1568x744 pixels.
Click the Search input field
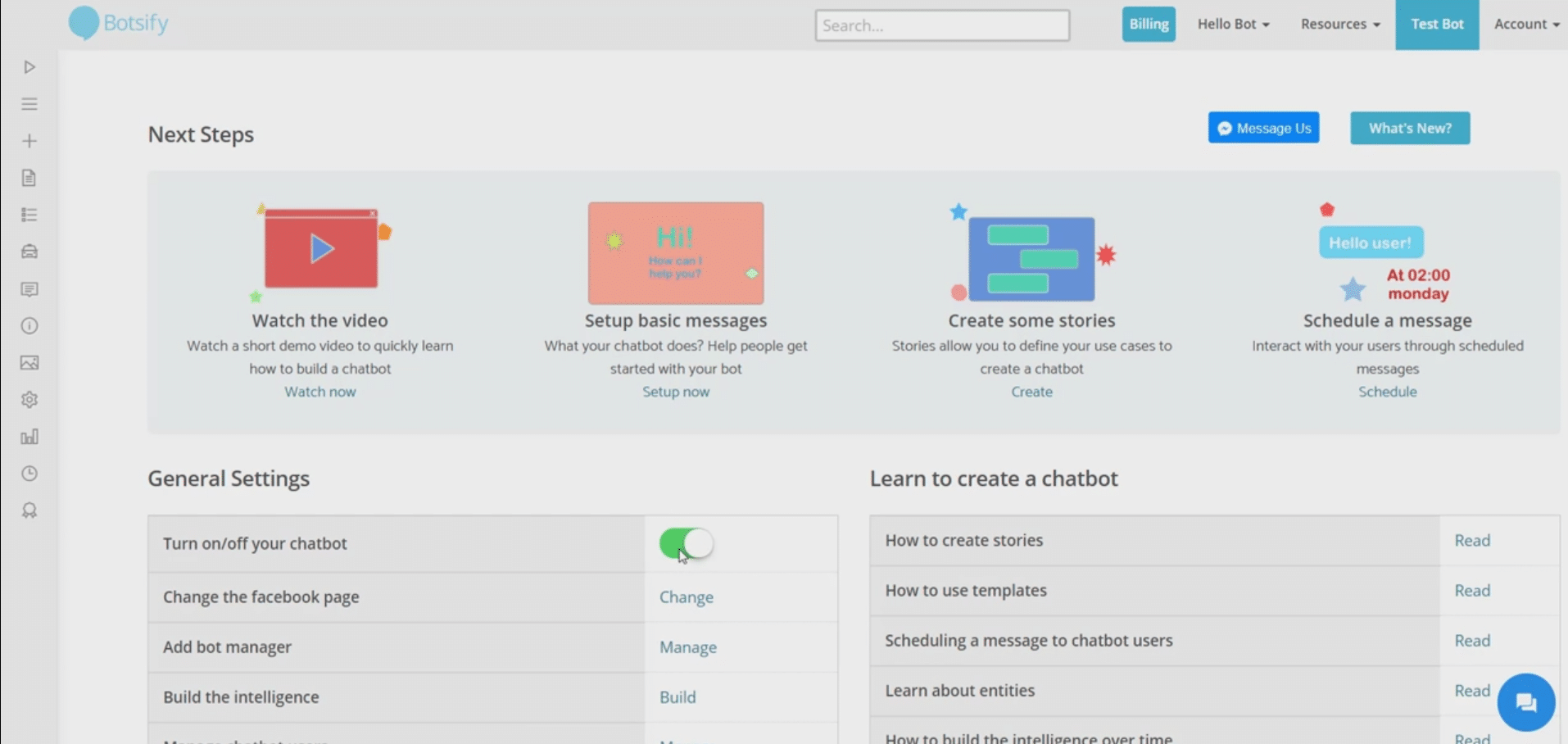tap(942, 25)
